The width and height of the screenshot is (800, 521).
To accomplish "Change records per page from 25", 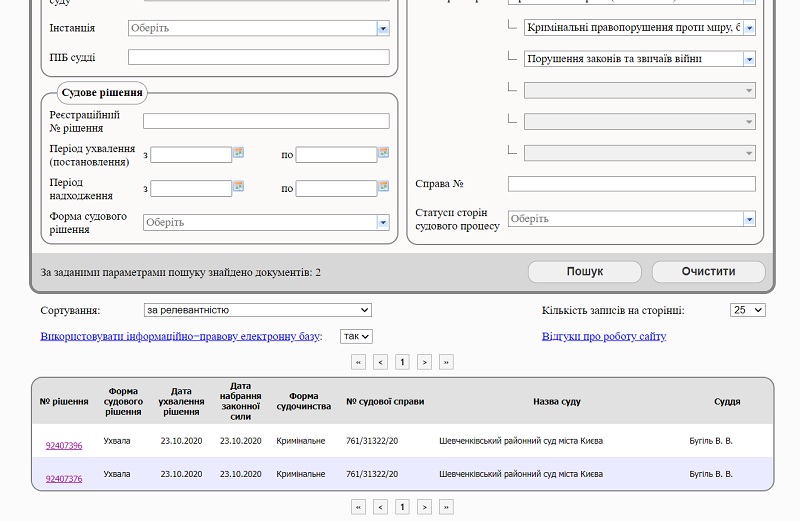I will click(747, 311).
